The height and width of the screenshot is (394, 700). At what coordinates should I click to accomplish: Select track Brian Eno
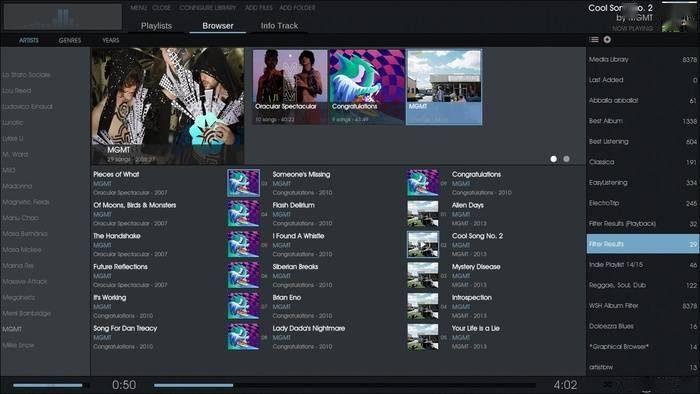click(x=287, y=298)
